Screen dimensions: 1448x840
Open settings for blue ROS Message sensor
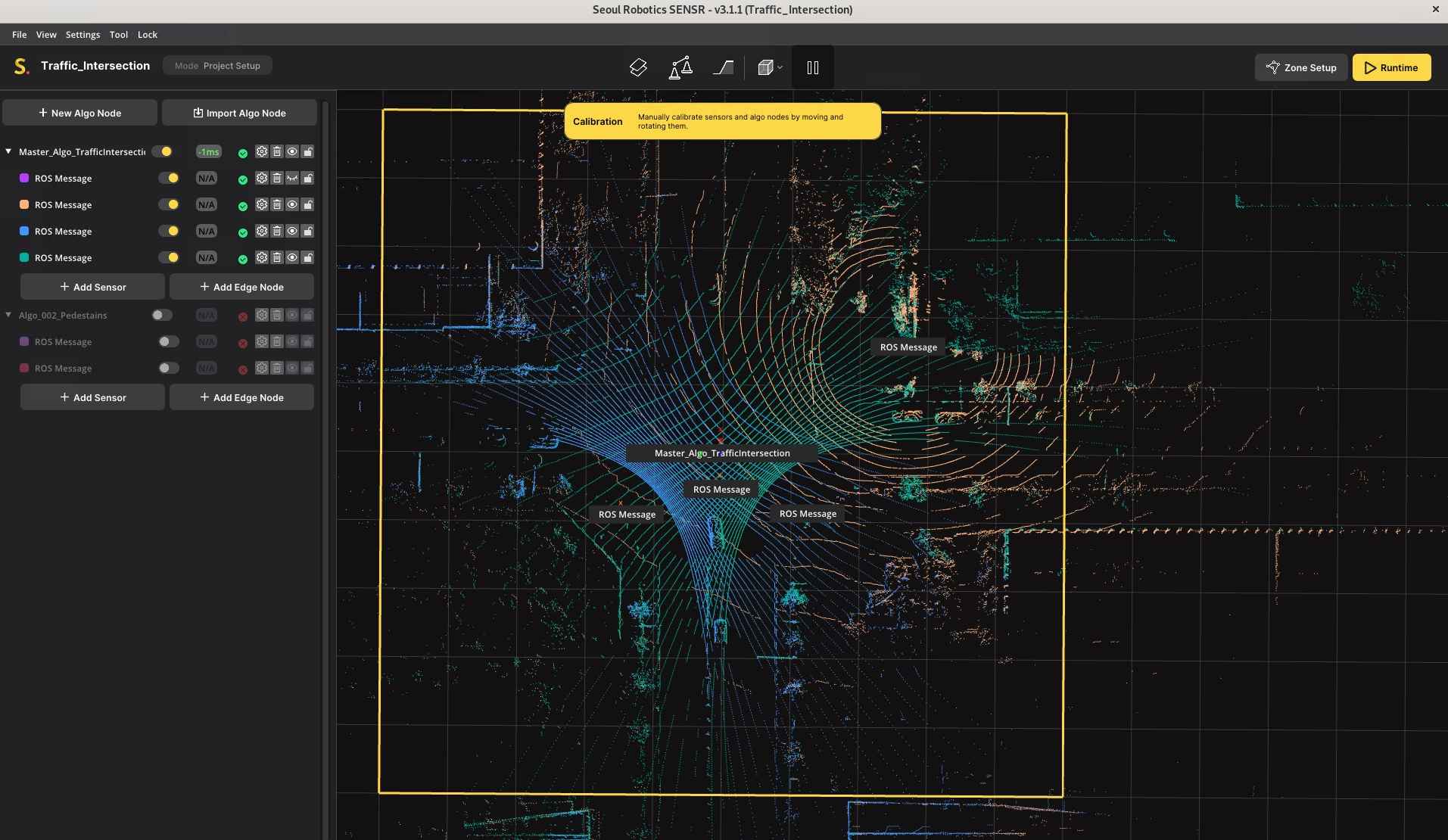pos(261,231)
